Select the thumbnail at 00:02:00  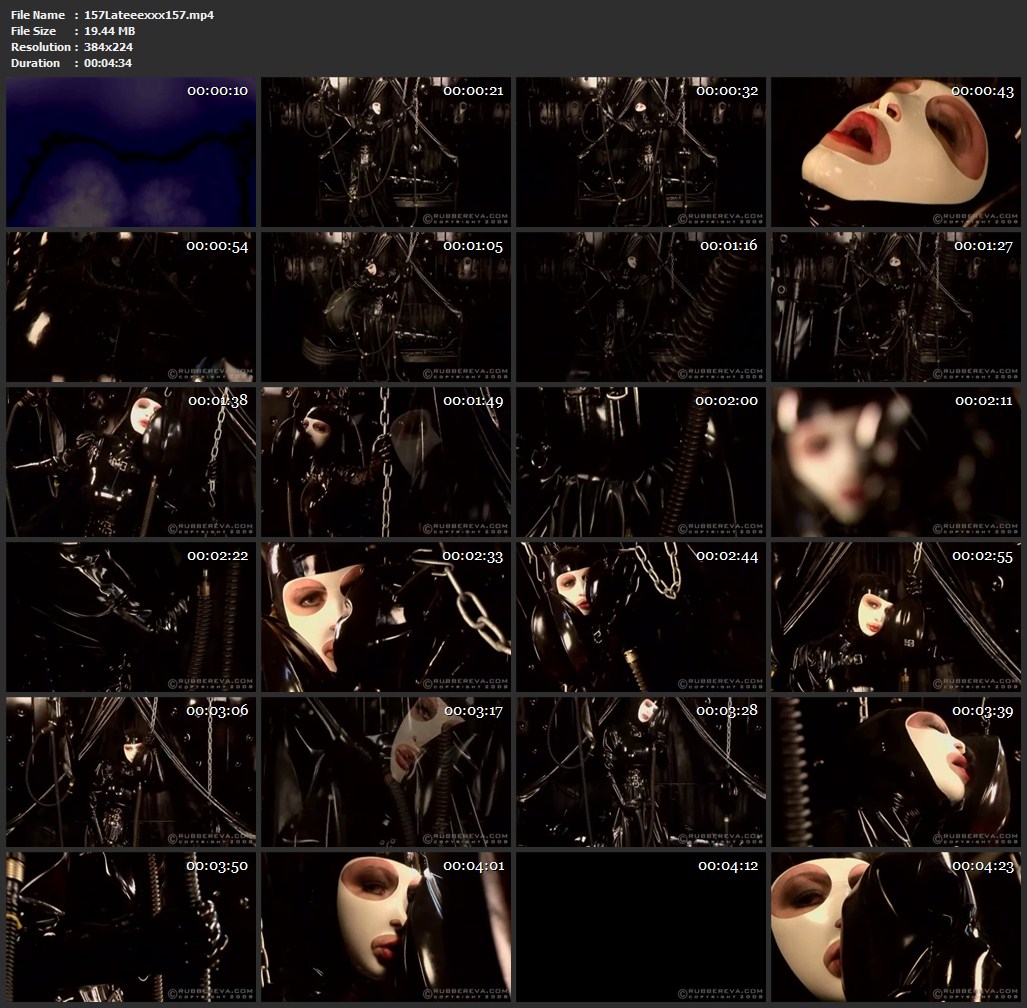[x=641, y=462]
